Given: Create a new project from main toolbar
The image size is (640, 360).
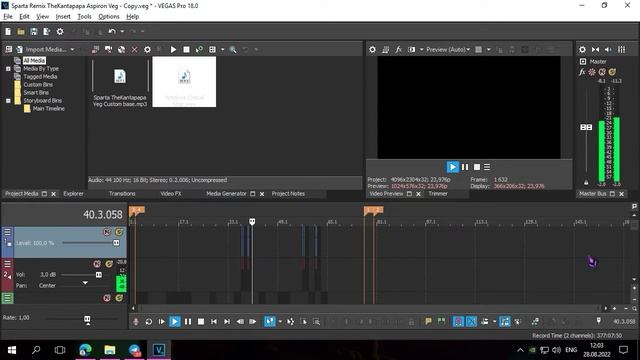Looking at the screenshot, I should click(x=8, y=31).
